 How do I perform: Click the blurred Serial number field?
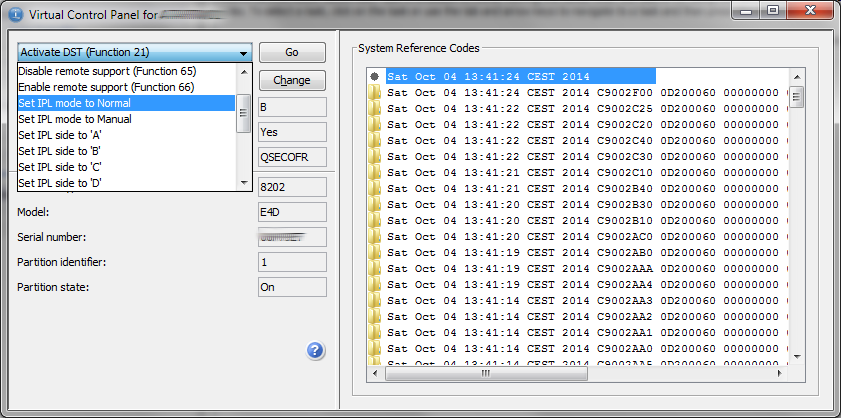tap(292, 237)
